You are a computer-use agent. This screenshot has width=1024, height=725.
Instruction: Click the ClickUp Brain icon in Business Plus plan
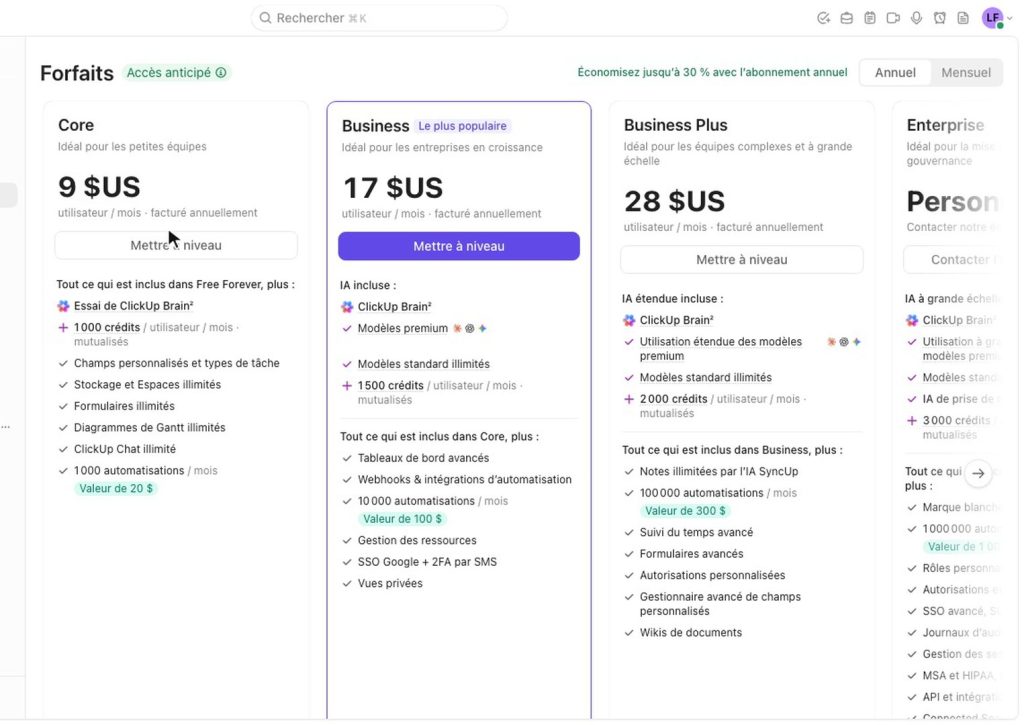click(629, 320)
